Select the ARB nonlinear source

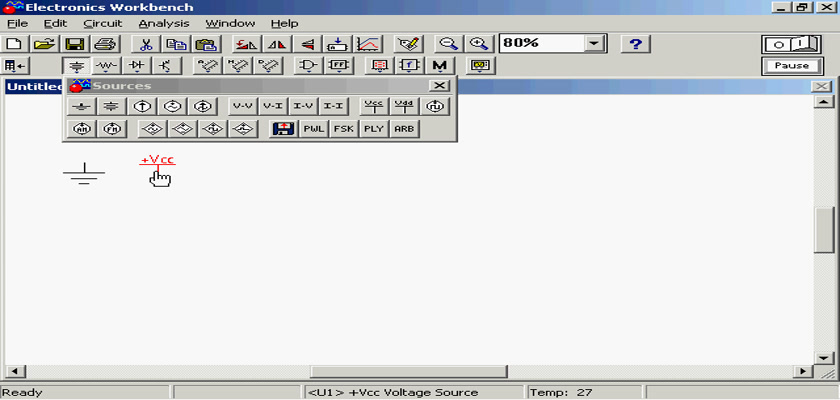404,129
